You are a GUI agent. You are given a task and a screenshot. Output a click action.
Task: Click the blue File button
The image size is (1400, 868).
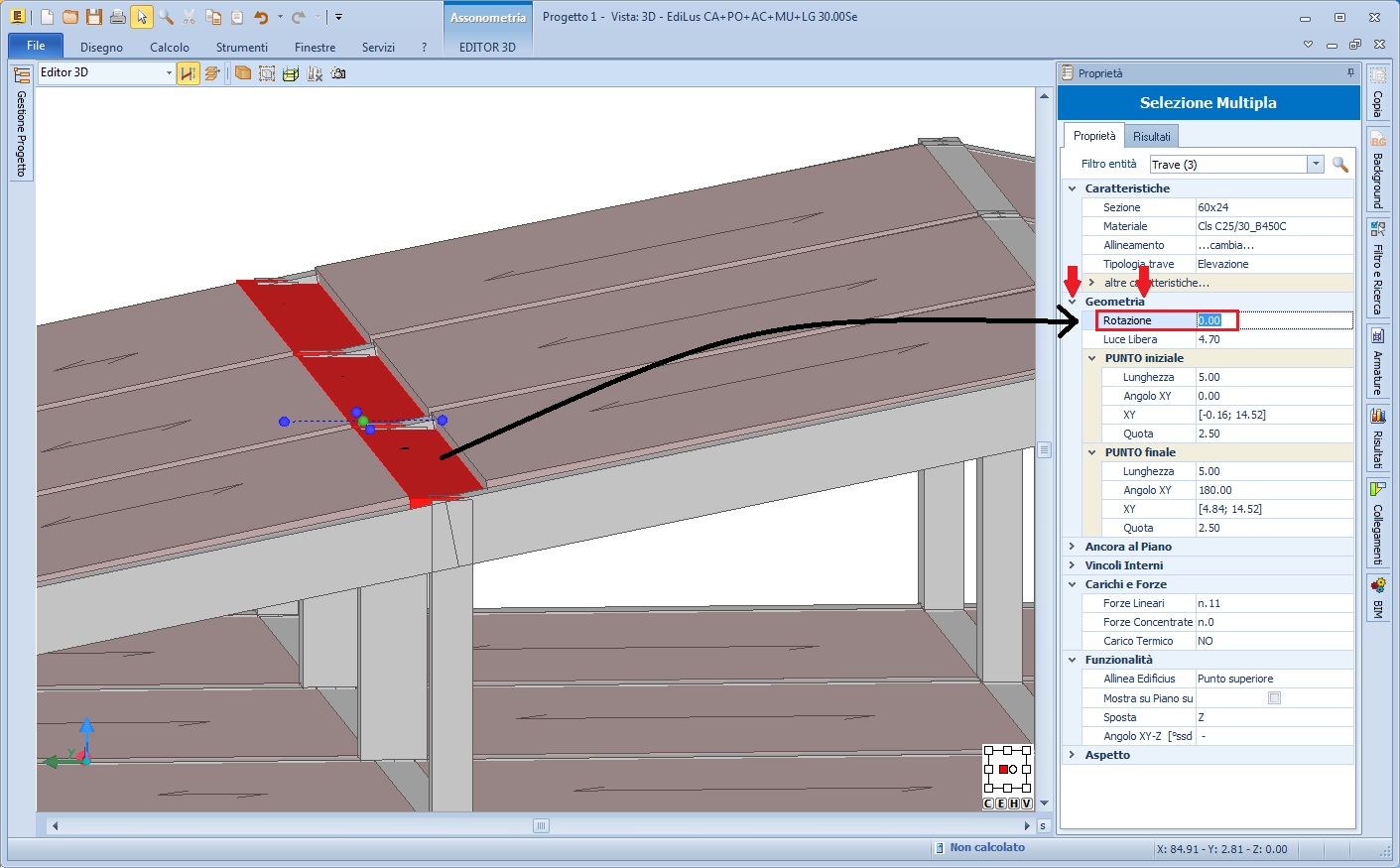pos(36,46)
